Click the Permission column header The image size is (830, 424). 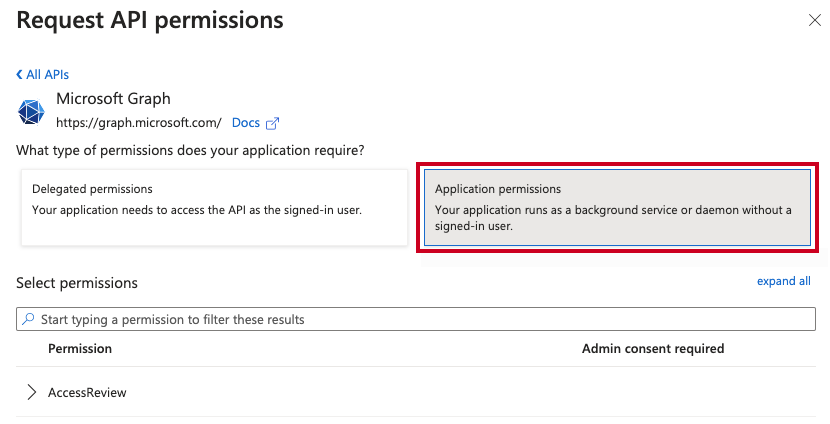(80, 348)
